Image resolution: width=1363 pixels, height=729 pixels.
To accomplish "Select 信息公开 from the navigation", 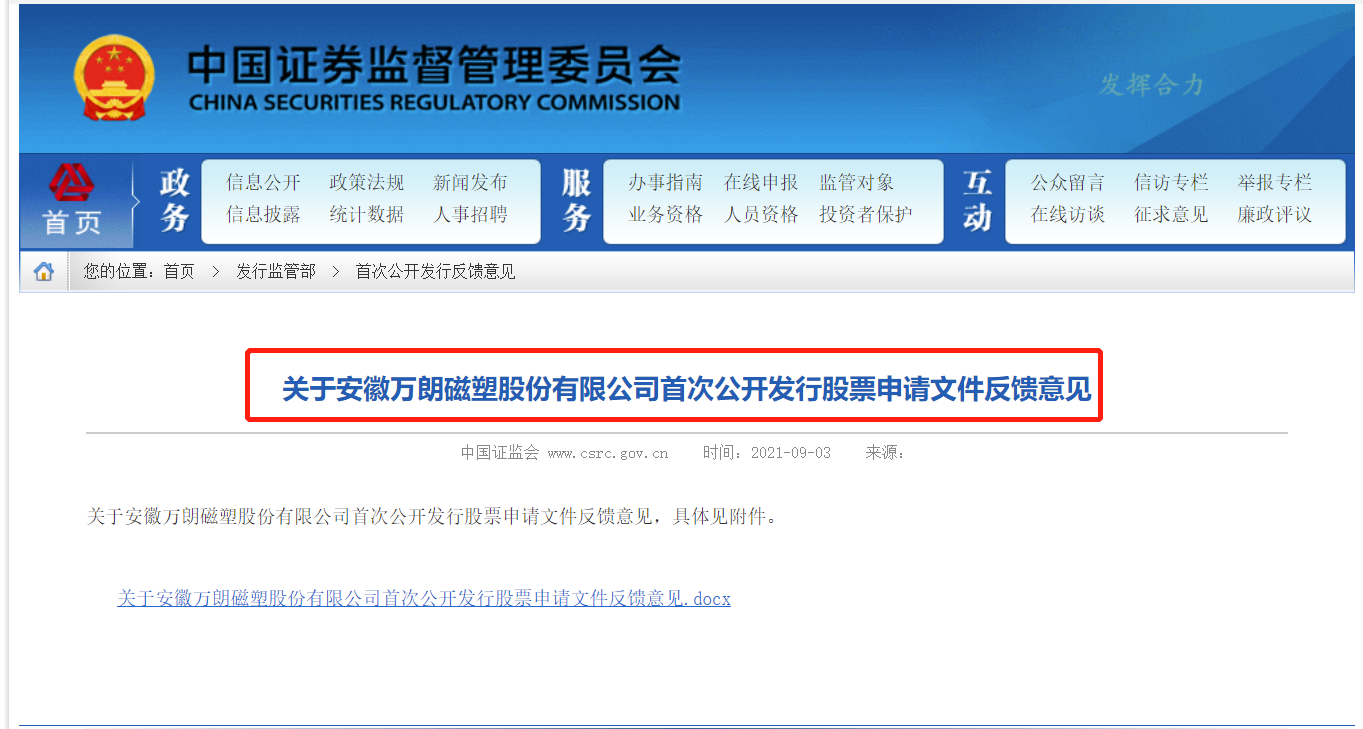I will [262, 182].
